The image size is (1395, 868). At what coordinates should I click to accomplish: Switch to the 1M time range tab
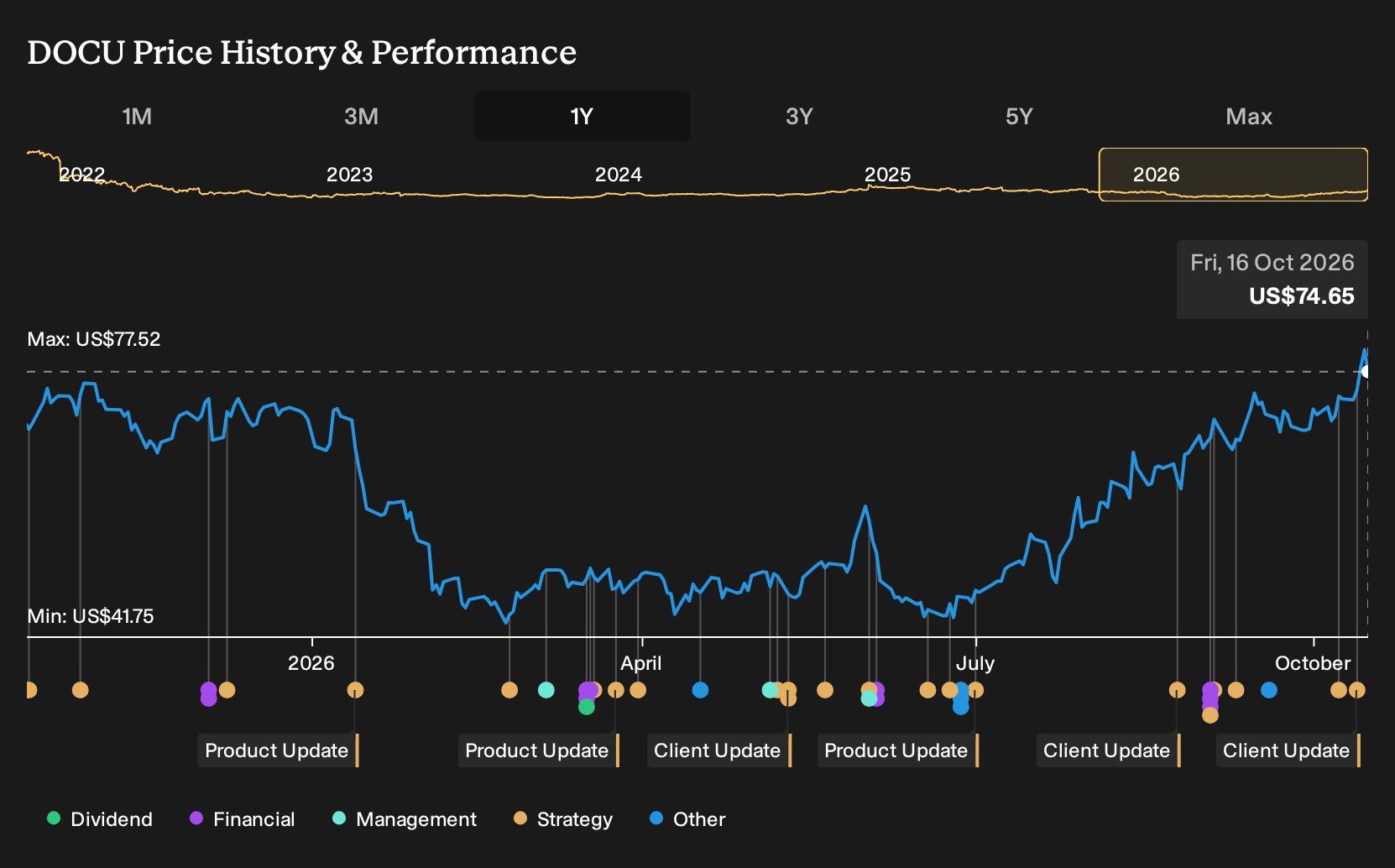[x=137, y=116]
